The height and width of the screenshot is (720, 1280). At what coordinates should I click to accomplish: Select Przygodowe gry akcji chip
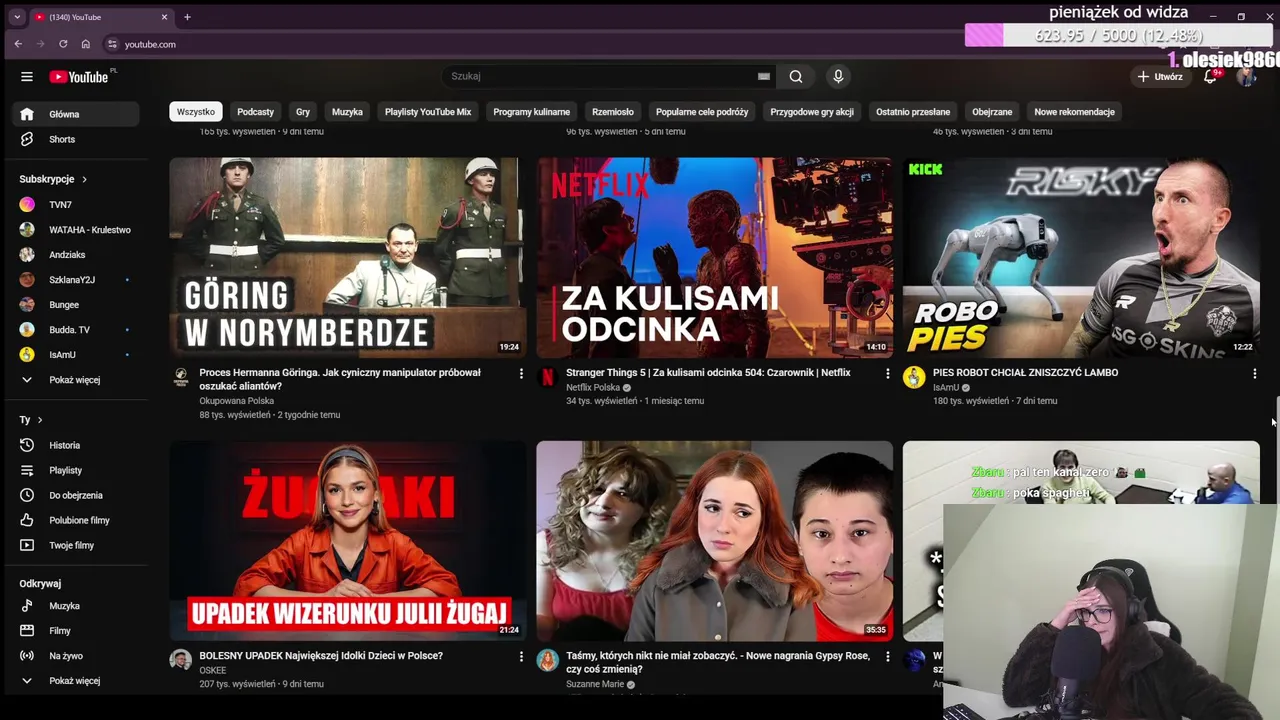tap(812, 112)
